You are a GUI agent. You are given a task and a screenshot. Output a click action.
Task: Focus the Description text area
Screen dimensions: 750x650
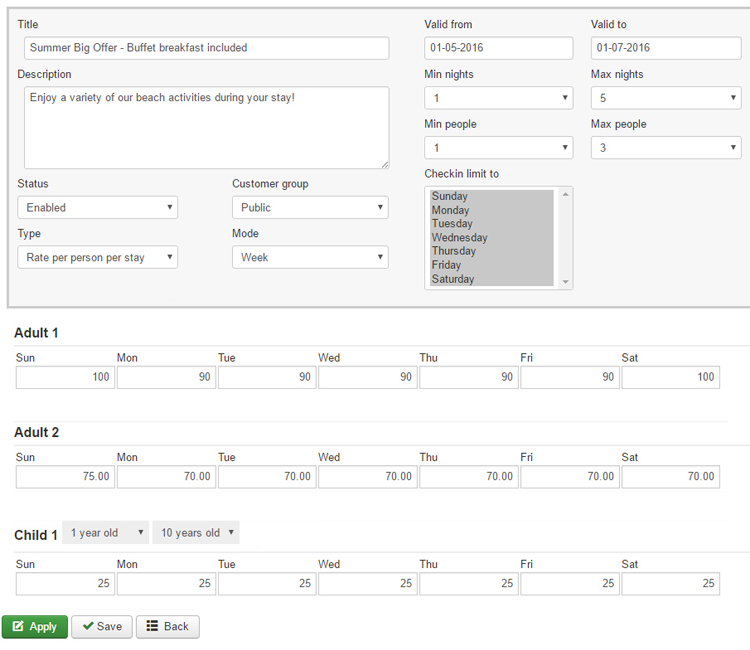[x=206, y=127]
